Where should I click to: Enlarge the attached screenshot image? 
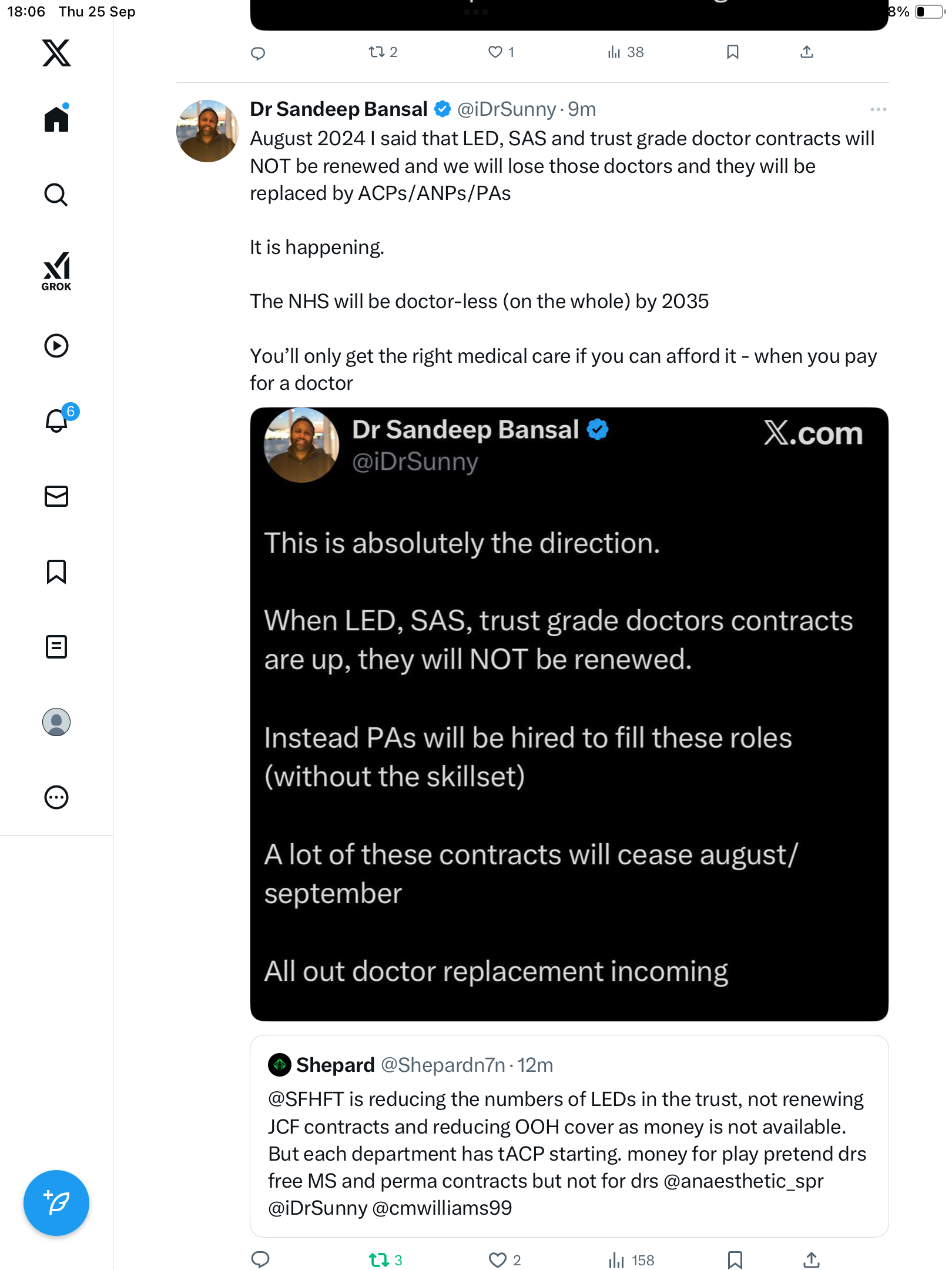tap(569, 714)
